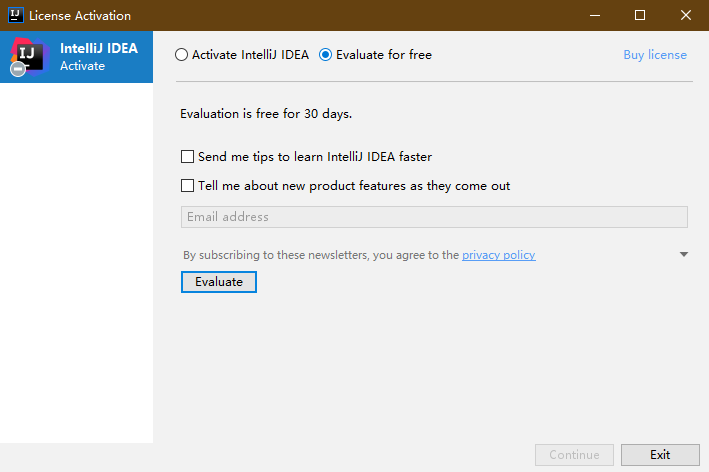Click the Continue button
The width and height of the screenshot is (709, 472).
pyautogui.click(x=574, y=455)
